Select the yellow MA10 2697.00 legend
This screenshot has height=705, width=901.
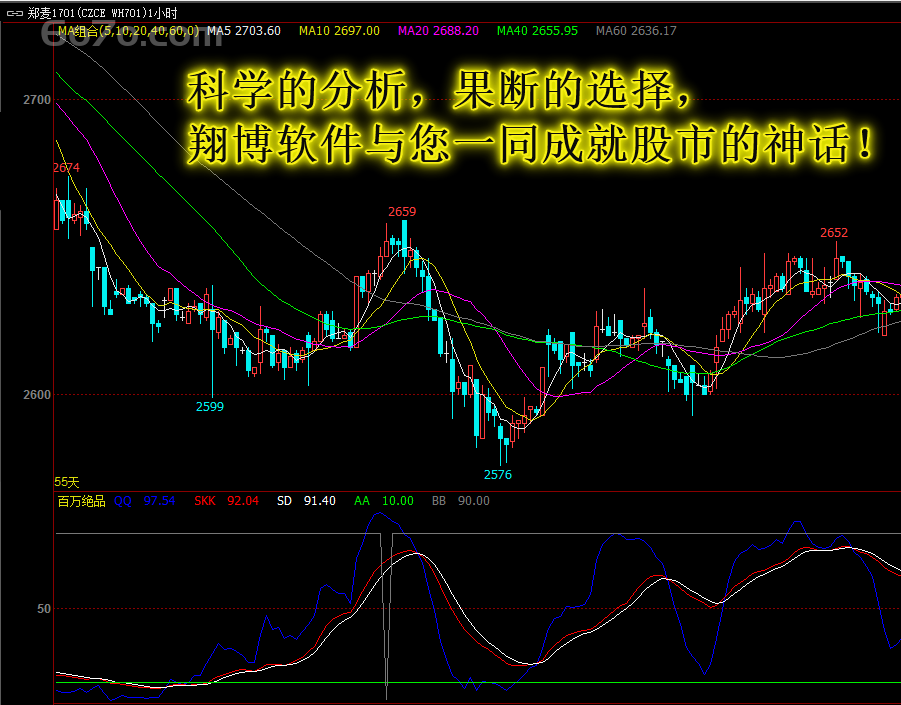click(339, 31)
